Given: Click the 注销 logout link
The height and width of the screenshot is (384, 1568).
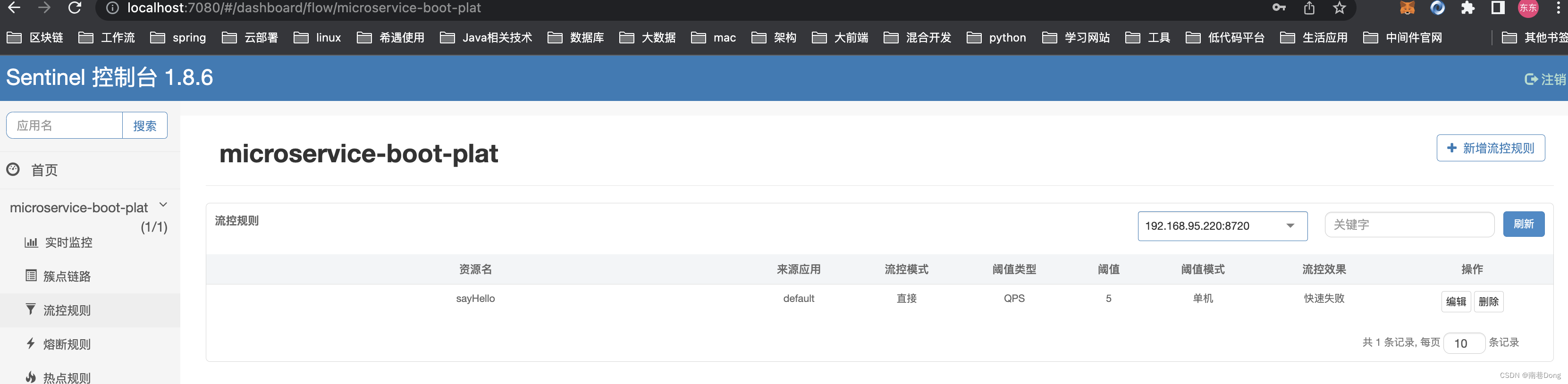Looking at the screenshot, I should click(x=1545, y=79).
